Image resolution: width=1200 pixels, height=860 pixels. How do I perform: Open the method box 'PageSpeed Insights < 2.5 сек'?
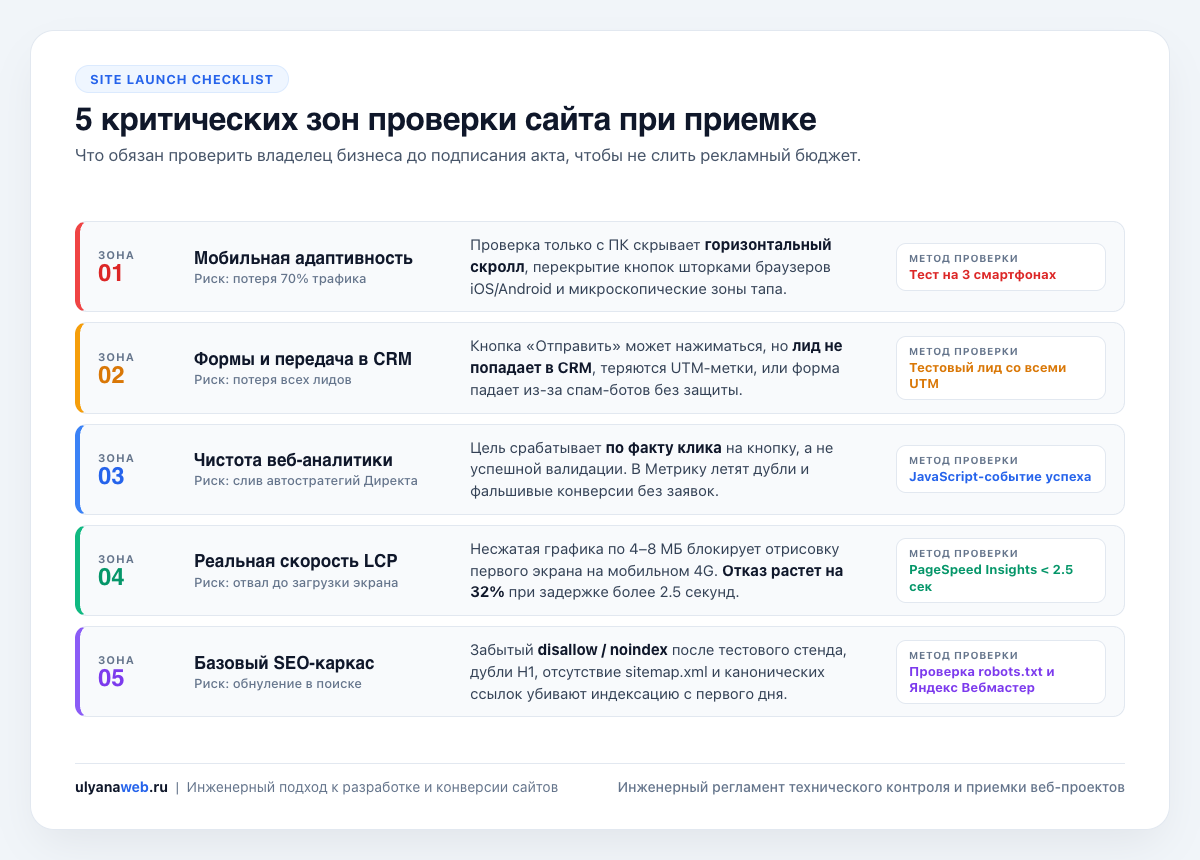point(1001,570)
